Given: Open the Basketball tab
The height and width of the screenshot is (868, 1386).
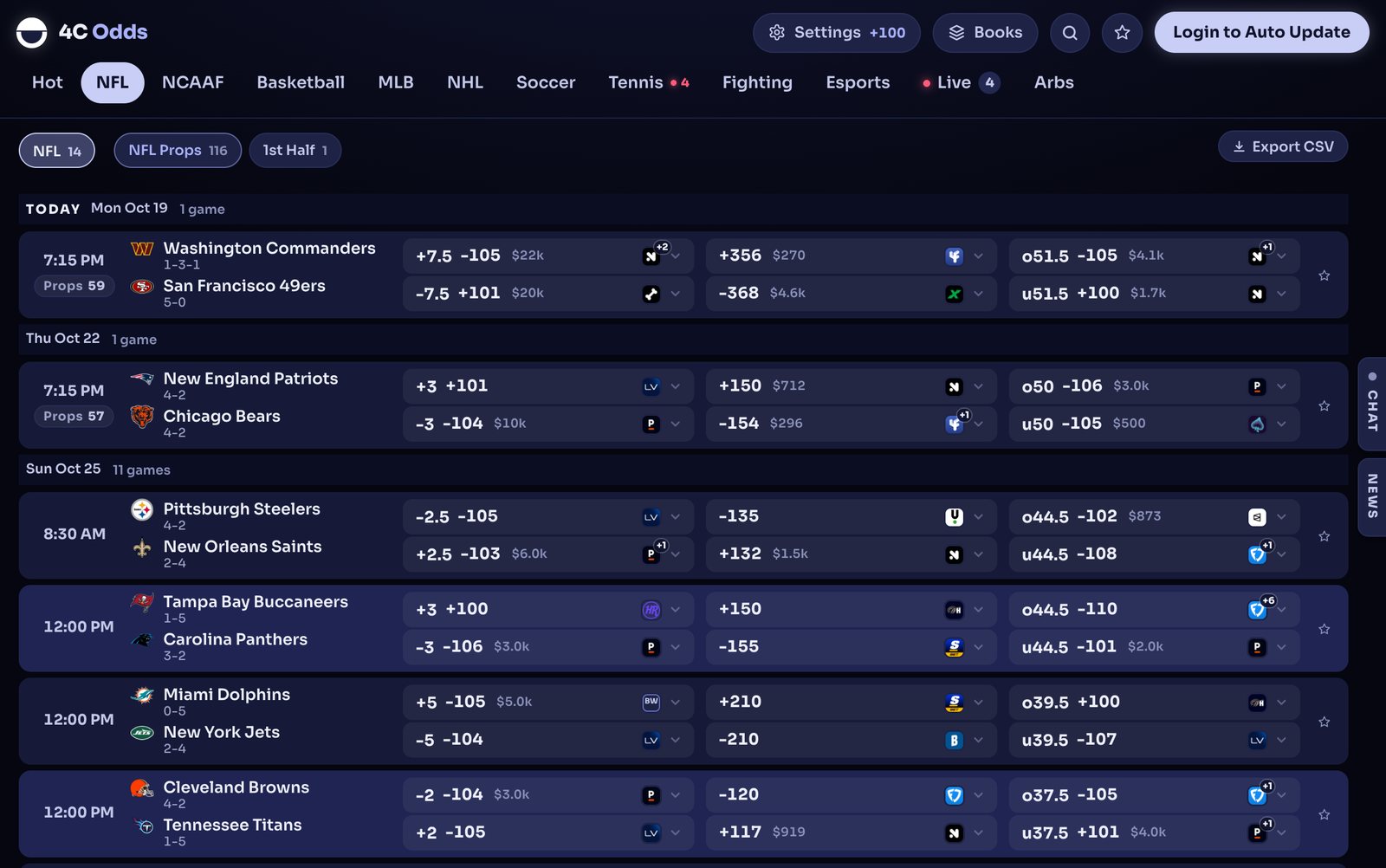Looking at the screenshot, I should click(x=301, y=82).
